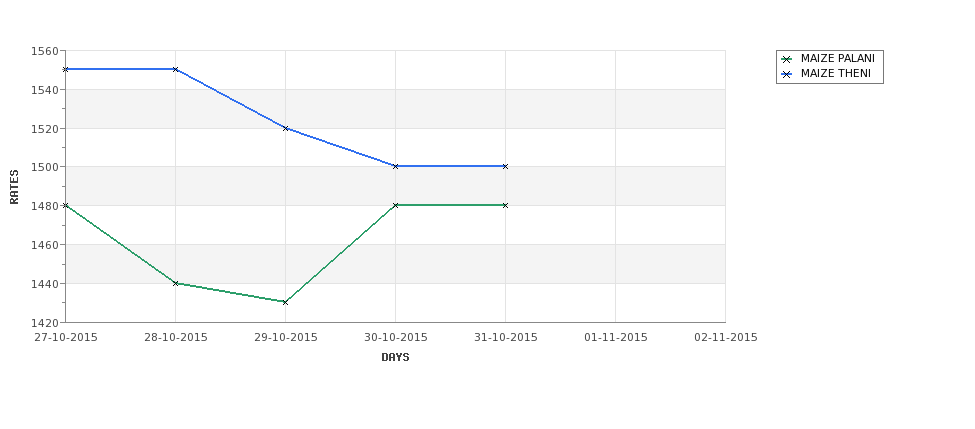Screen dimensions: 975x429
Task: Click the Palani 1480 point on 27-10-2015
Action: pyautogui.click(x=66, y=205)
